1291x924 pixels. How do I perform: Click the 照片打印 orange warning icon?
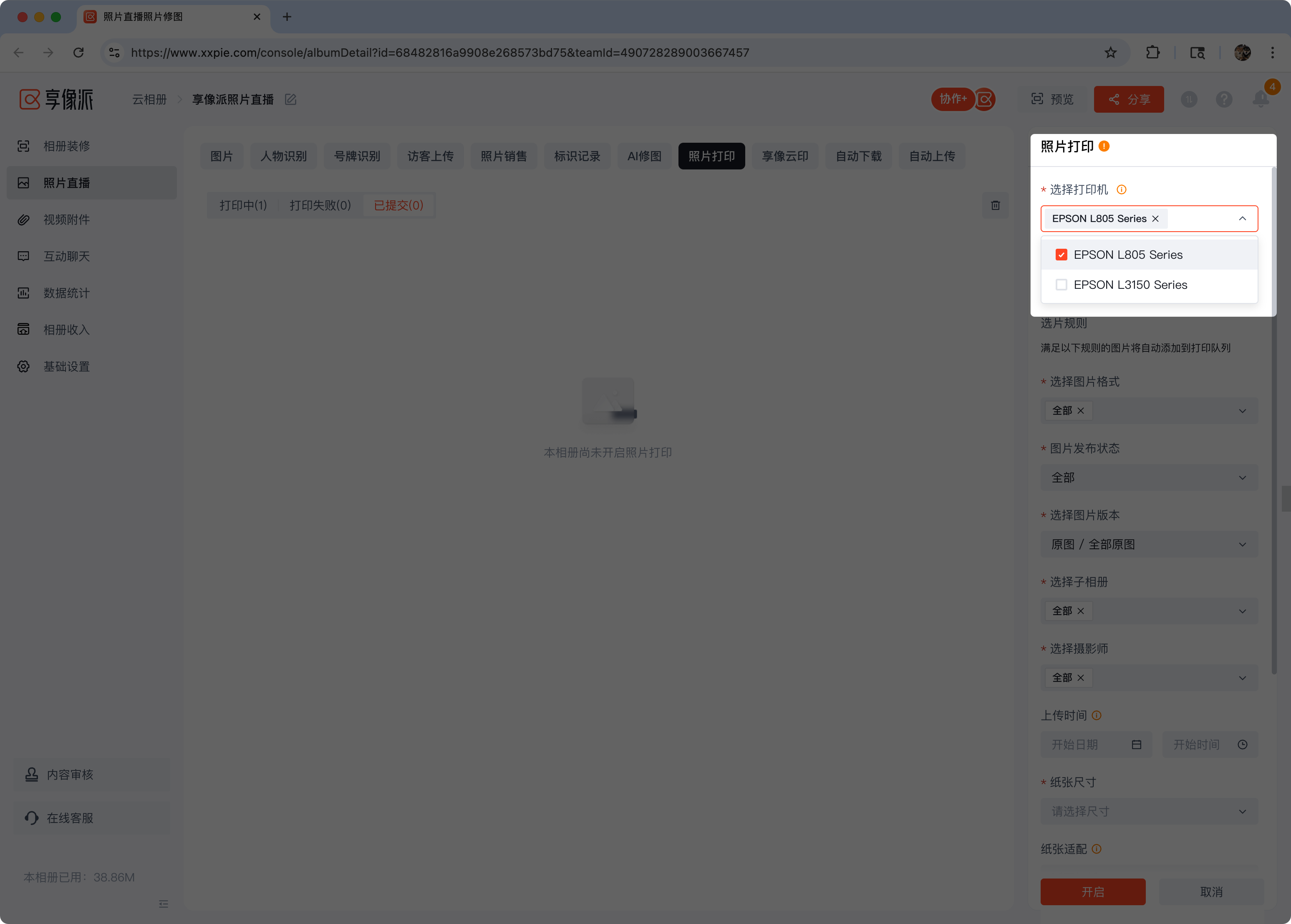tap(1104, 146)
